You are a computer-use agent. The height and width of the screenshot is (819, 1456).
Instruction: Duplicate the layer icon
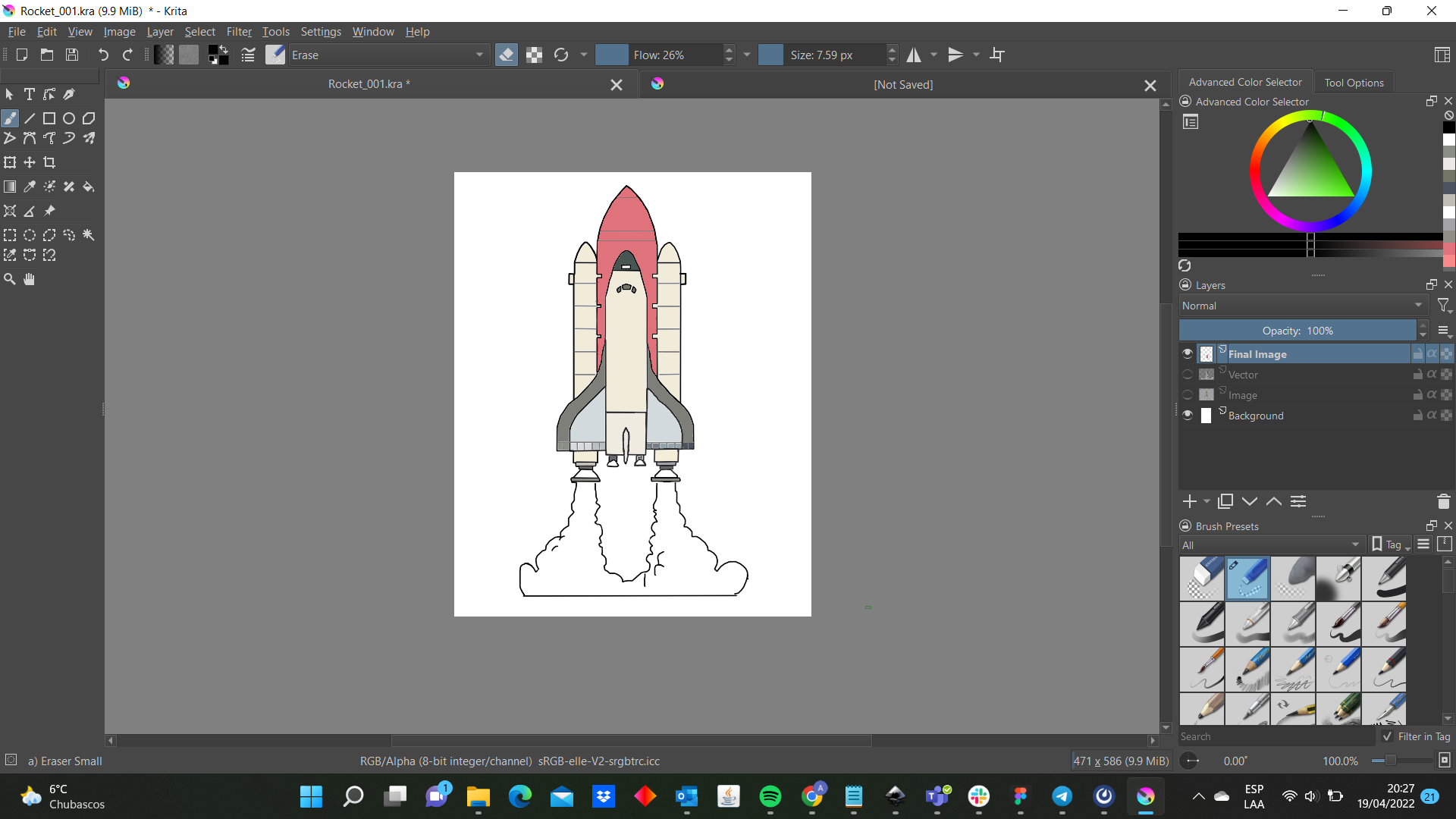(x=1225, y=501)
